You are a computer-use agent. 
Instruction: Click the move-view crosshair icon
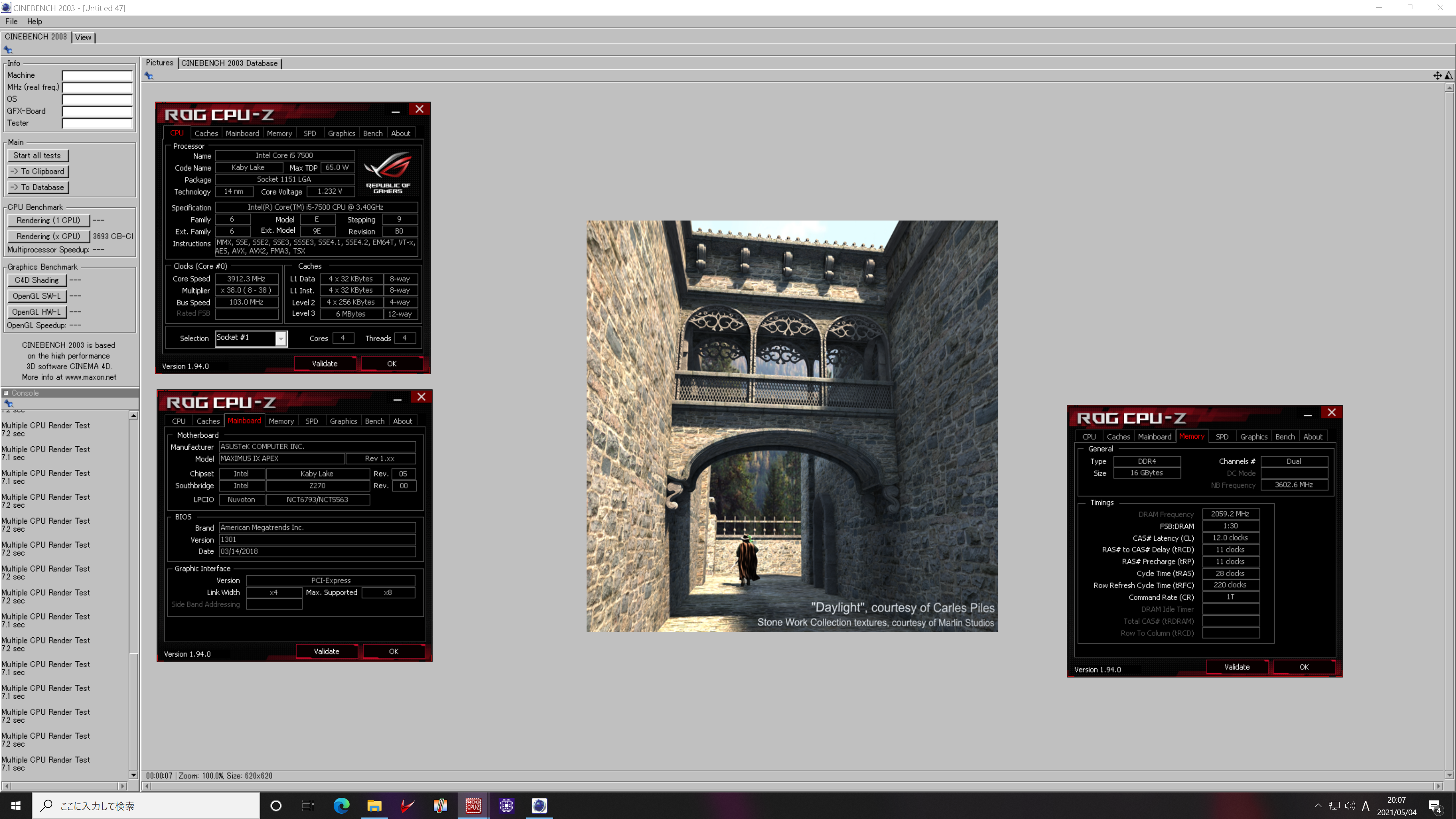point(1437,75)
